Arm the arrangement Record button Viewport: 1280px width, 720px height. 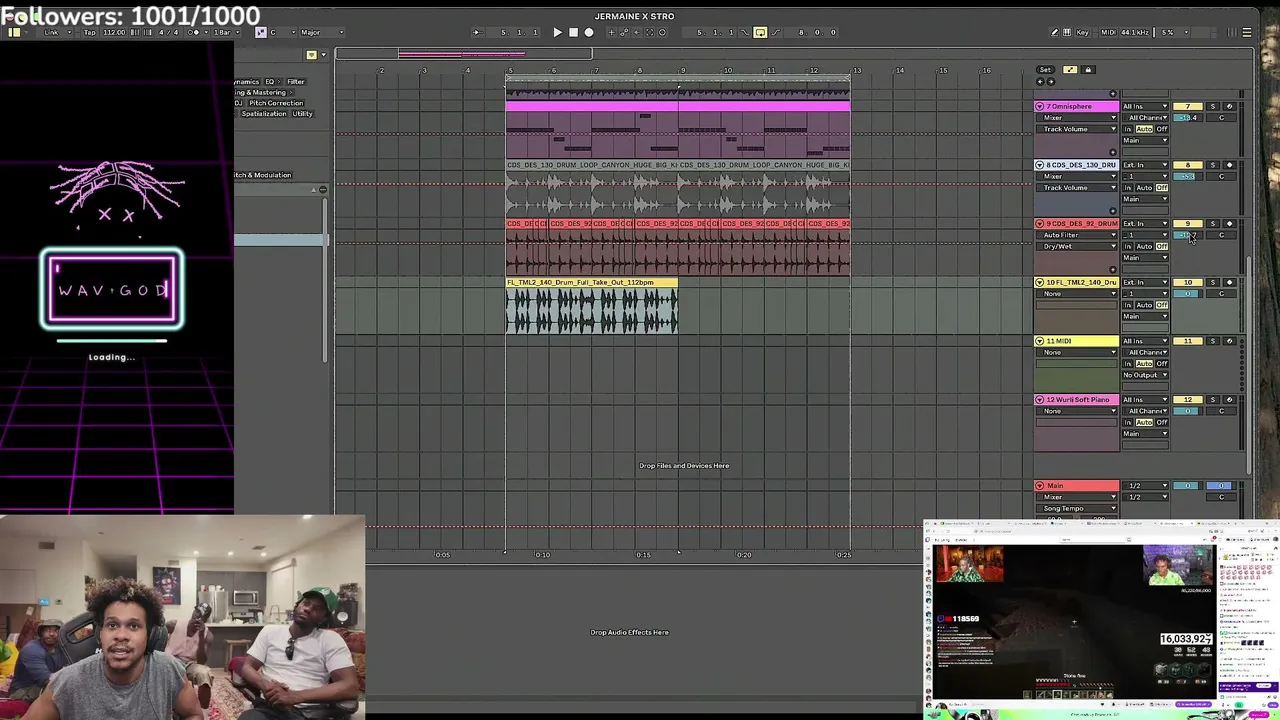coord(589,32)
